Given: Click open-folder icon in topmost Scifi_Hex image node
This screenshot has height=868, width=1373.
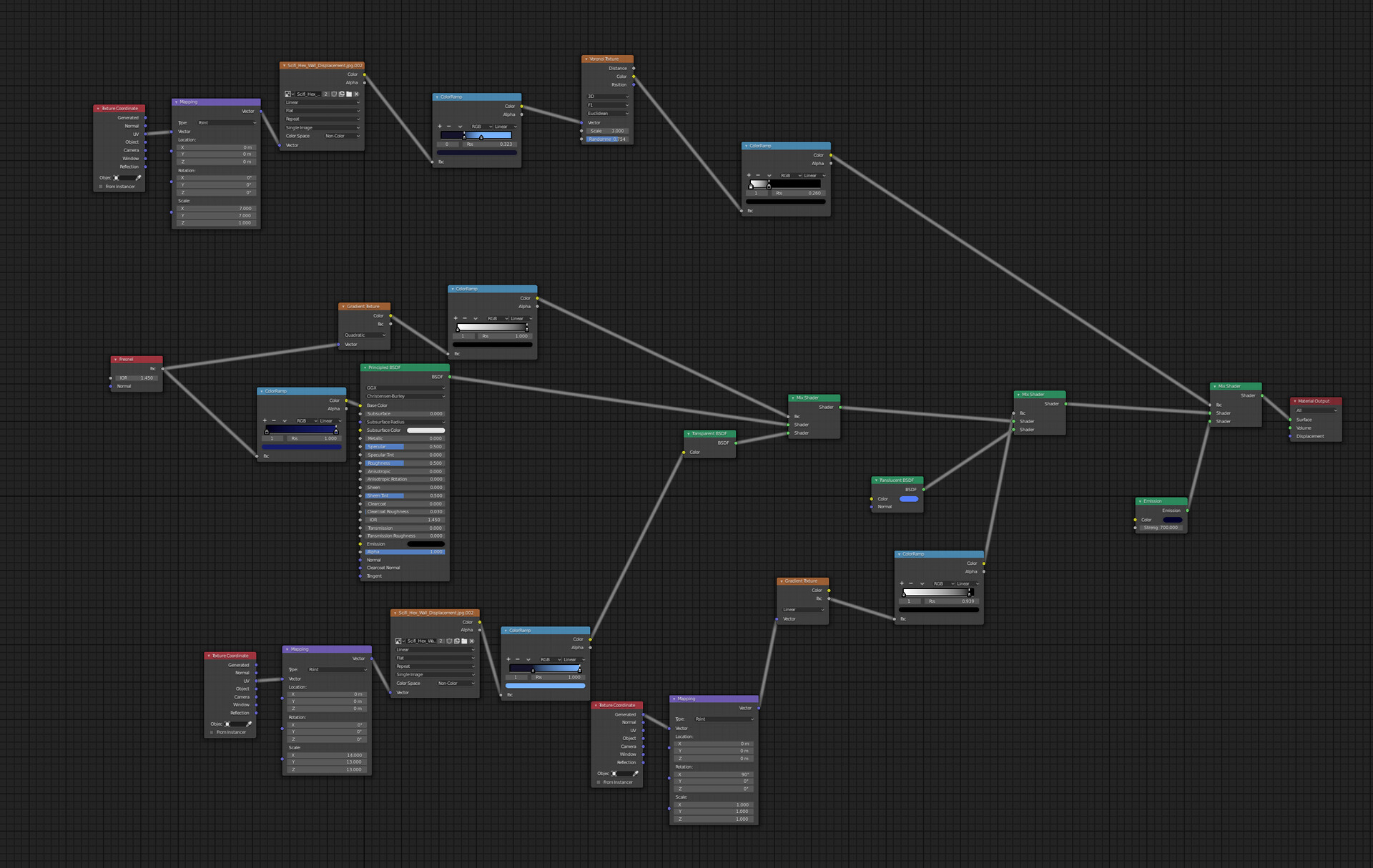Looking at the screenshot, I should (x=349, y=94).
